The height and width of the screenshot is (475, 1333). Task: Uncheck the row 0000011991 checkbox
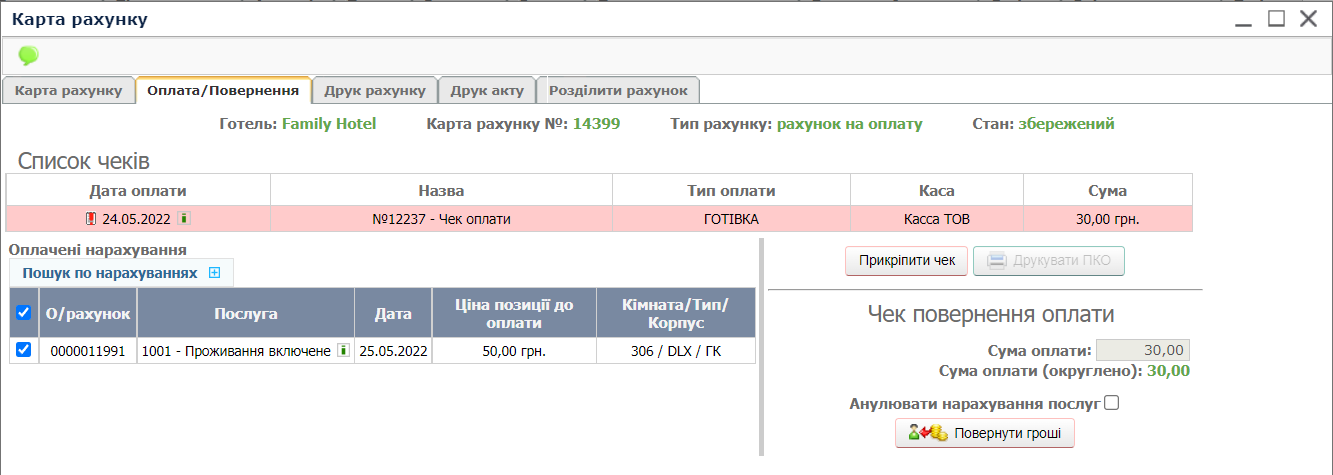tap(24, 350)
